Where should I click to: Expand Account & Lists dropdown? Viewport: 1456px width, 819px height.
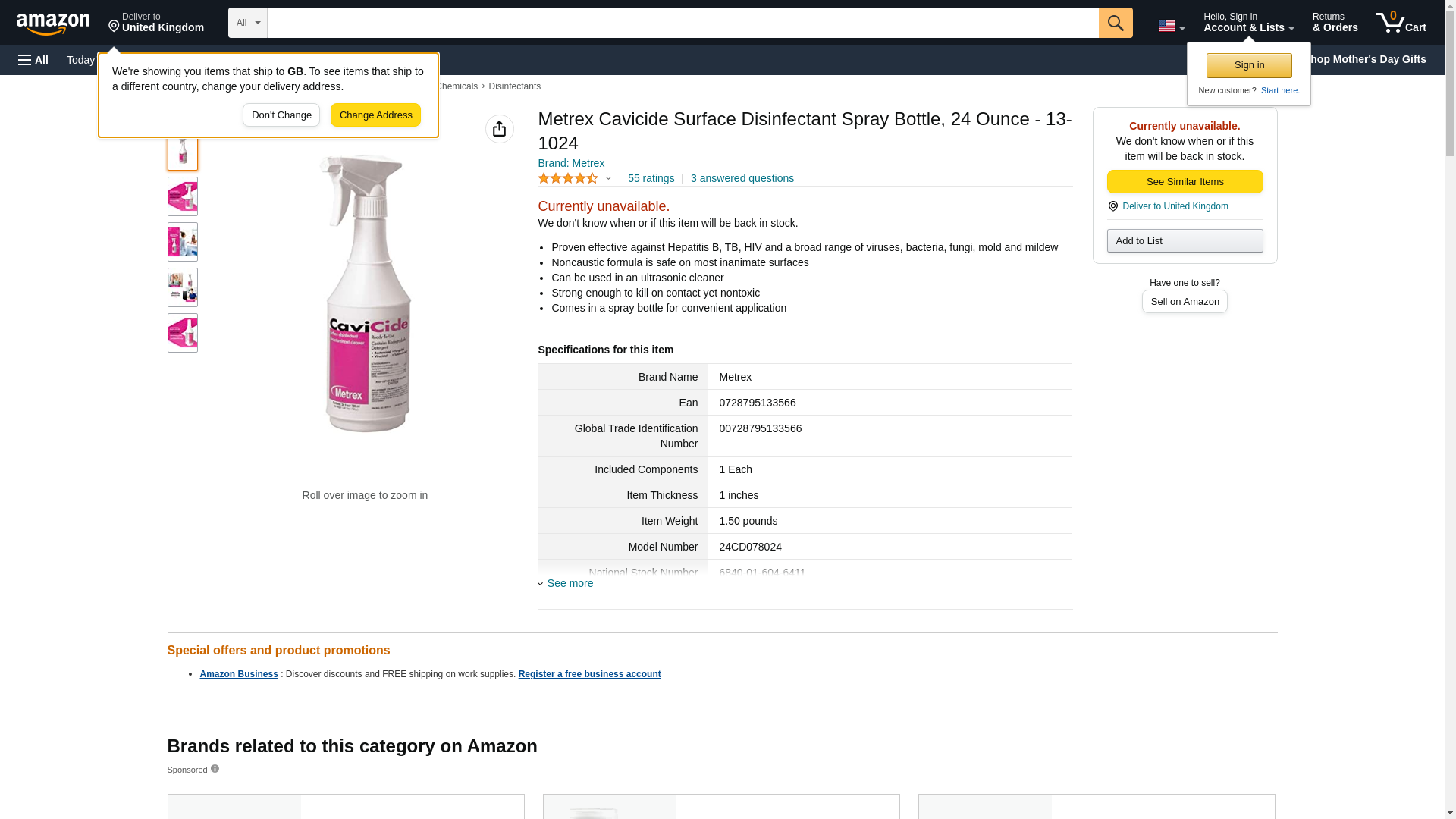[x=1248, y=23]
